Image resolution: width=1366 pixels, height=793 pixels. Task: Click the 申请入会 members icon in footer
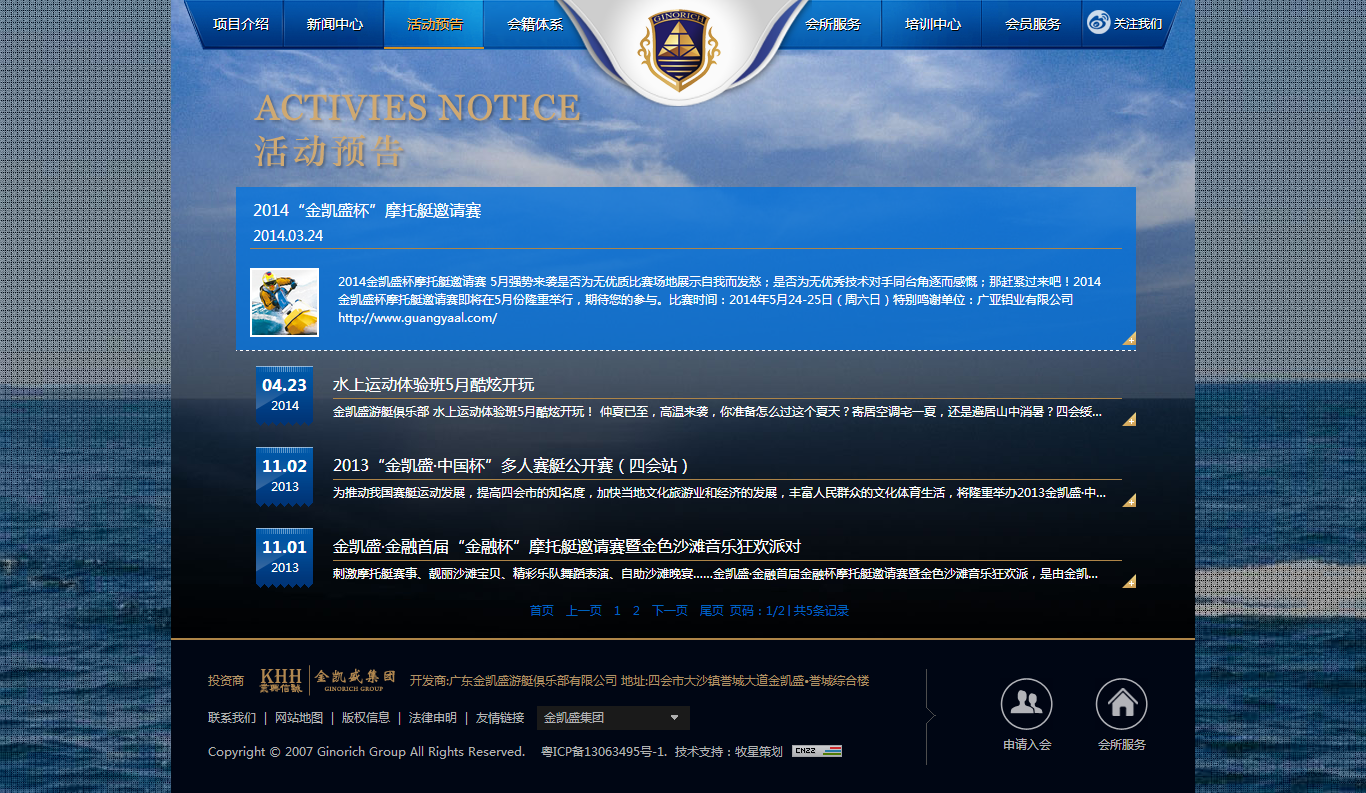click(x=1026, y=704)
